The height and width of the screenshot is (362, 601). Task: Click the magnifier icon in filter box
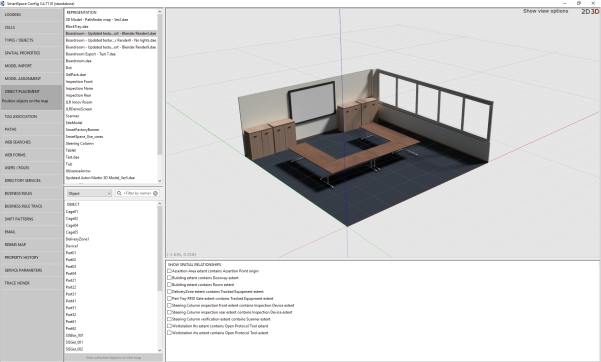119,193
